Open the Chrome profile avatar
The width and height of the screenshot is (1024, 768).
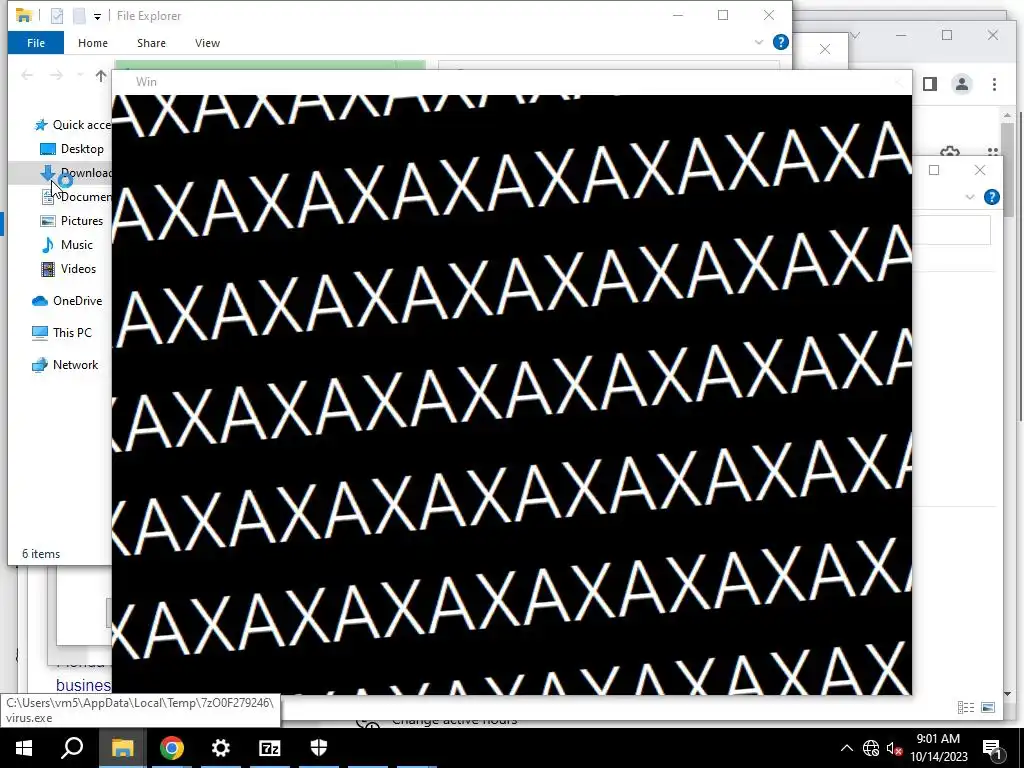pyautogui.click(x=961, y=84)
